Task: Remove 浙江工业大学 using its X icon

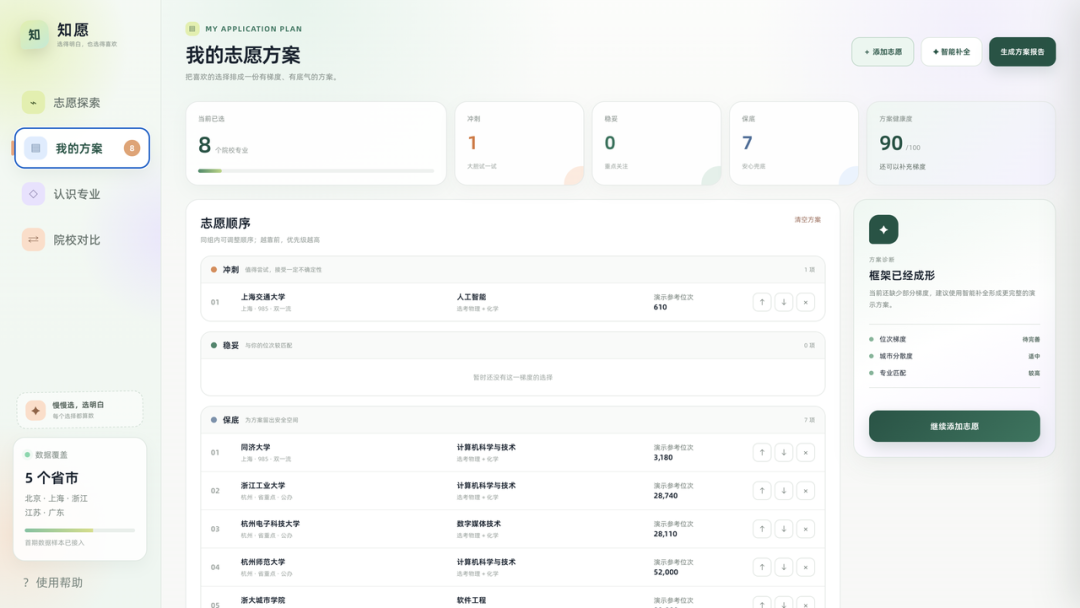Action: click(806, 491)
